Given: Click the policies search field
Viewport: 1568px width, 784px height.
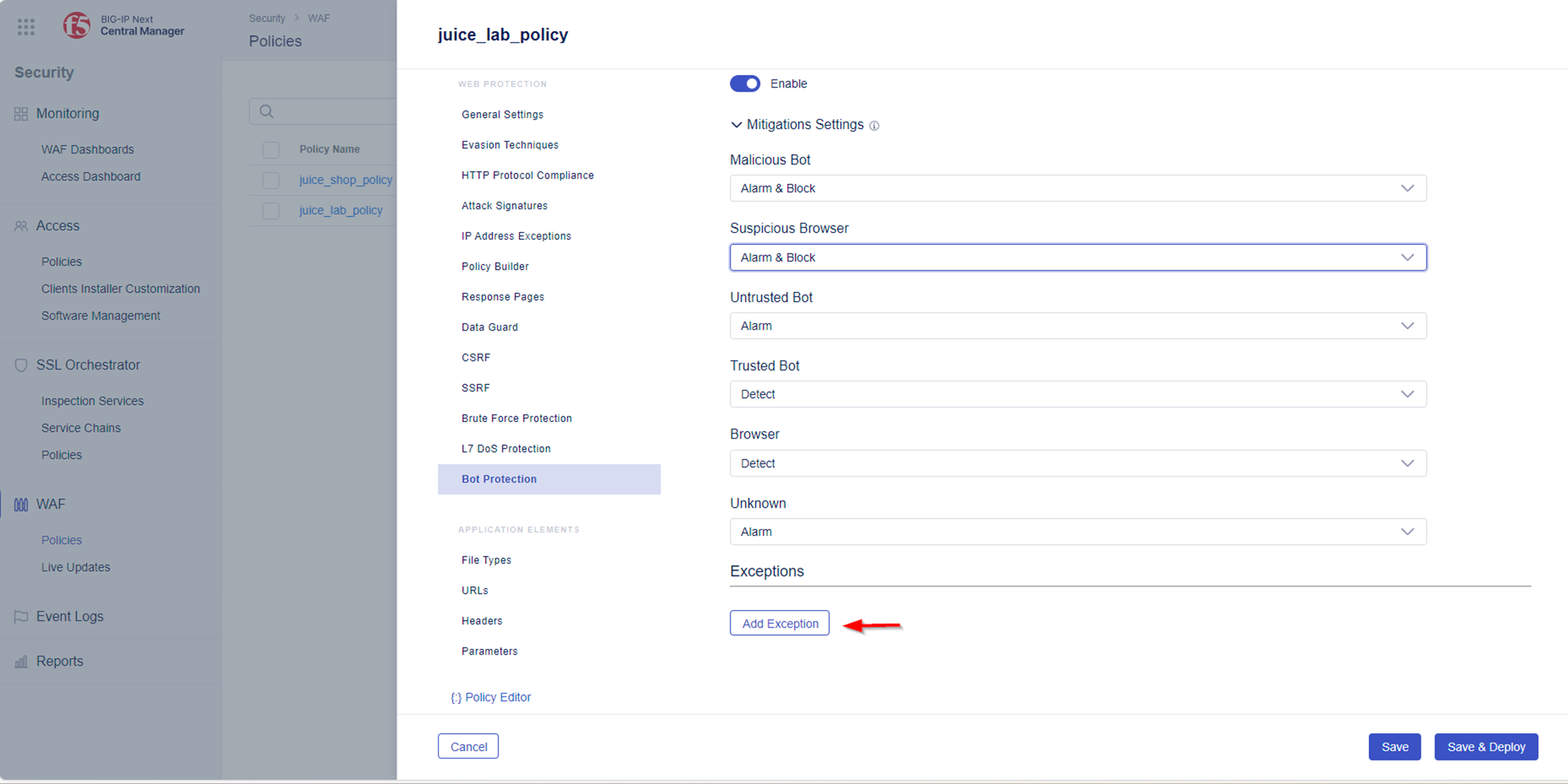Looking at the screenshot, I should pos(323,111).
